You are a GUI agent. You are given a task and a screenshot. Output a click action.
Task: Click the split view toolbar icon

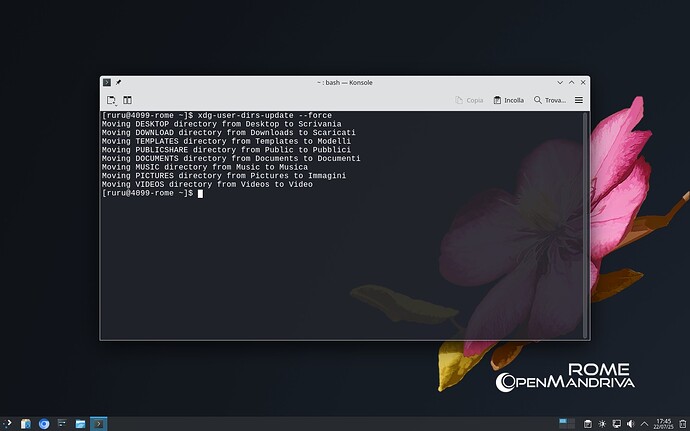tap(128, 100)
